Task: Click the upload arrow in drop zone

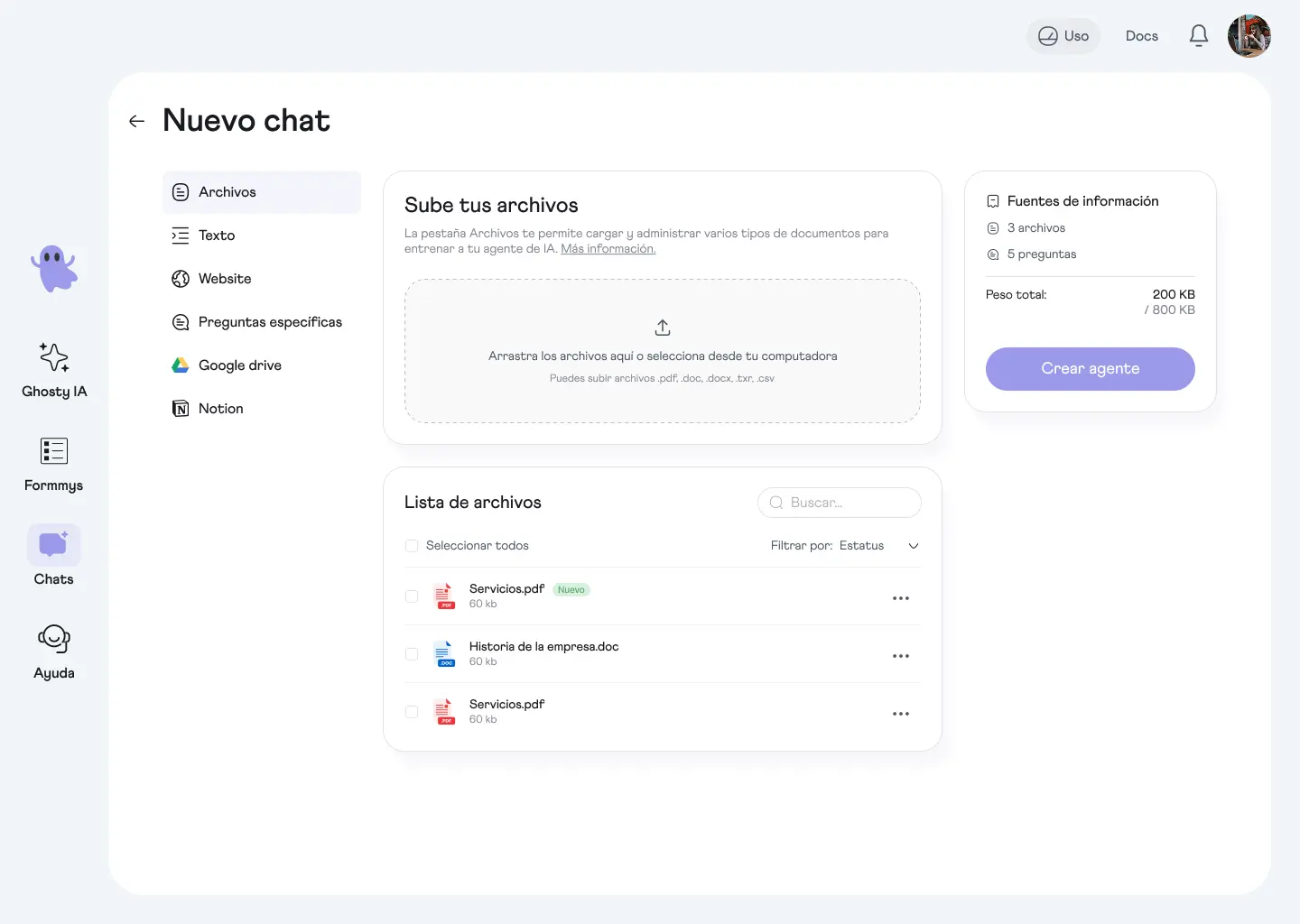Action: pos(662,328)
